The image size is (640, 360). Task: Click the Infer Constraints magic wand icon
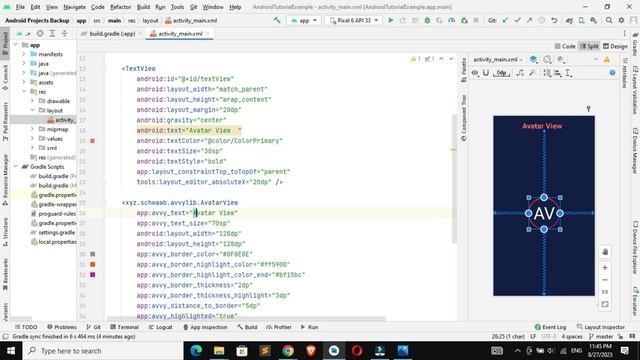(x=532, y=73)
